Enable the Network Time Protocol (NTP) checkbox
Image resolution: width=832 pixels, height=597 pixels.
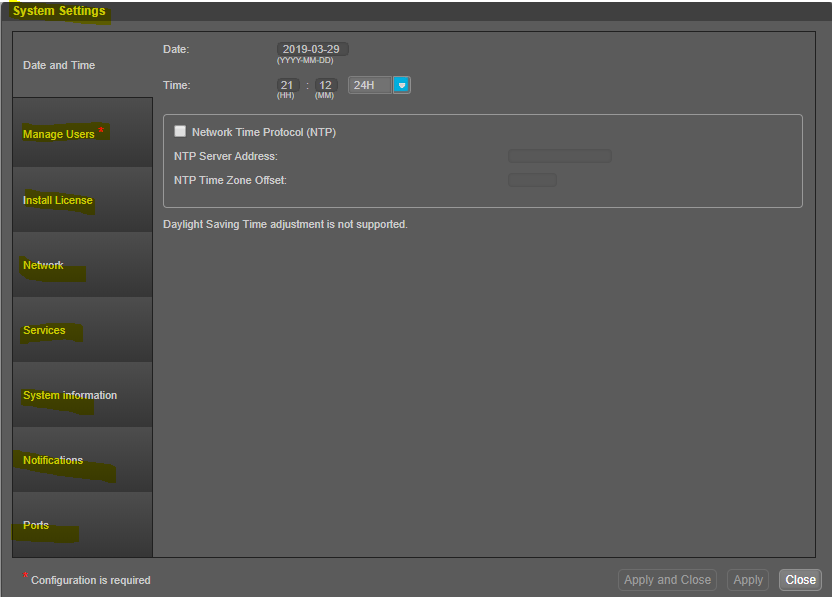[180, 131]
